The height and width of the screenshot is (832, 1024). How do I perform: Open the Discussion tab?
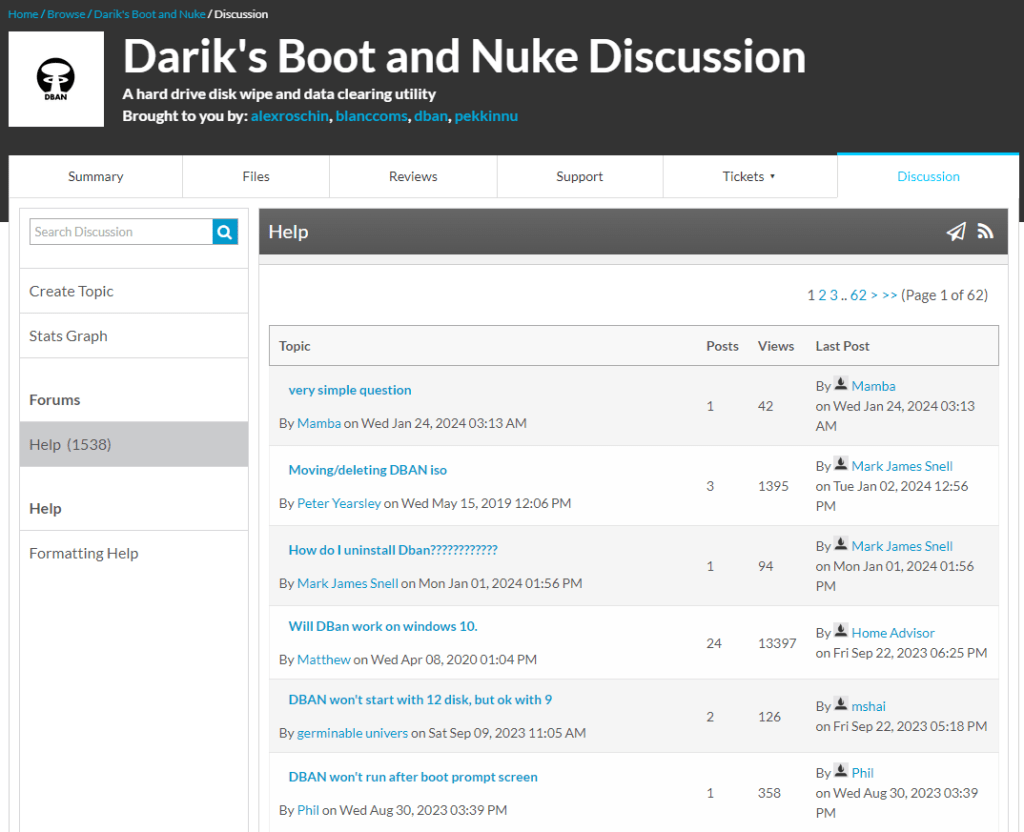[928, 176]
